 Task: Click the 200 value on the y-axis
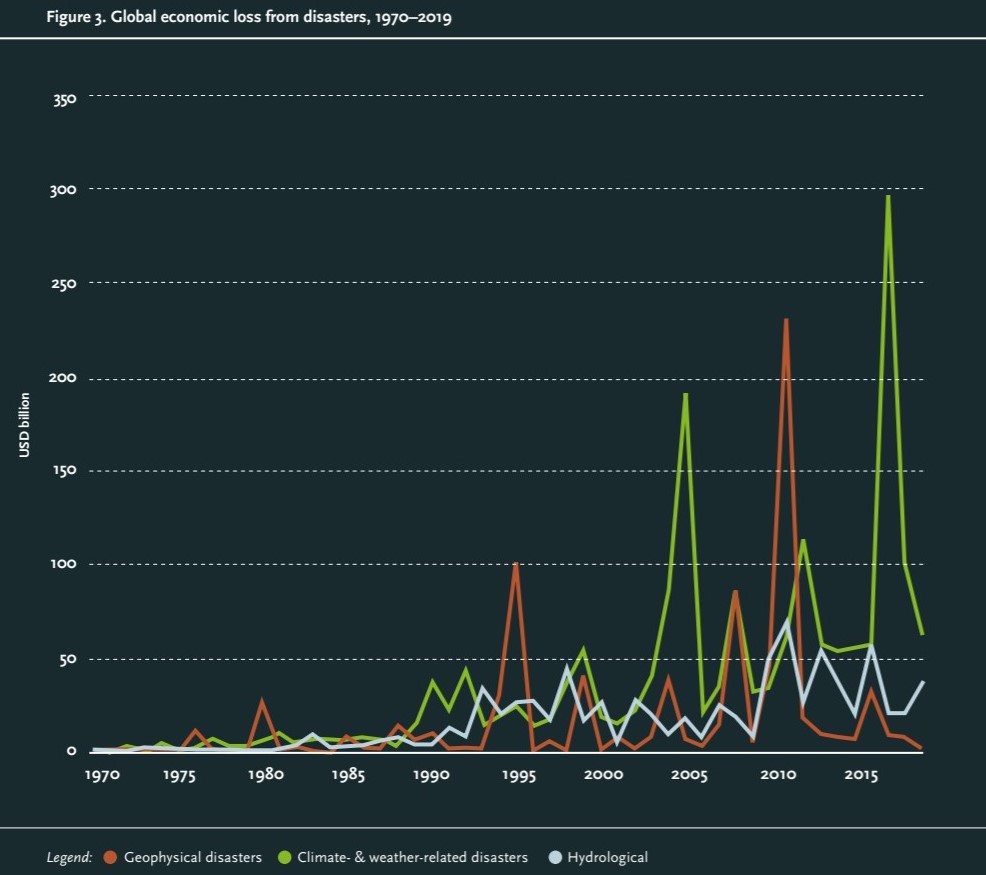(66, 379)
